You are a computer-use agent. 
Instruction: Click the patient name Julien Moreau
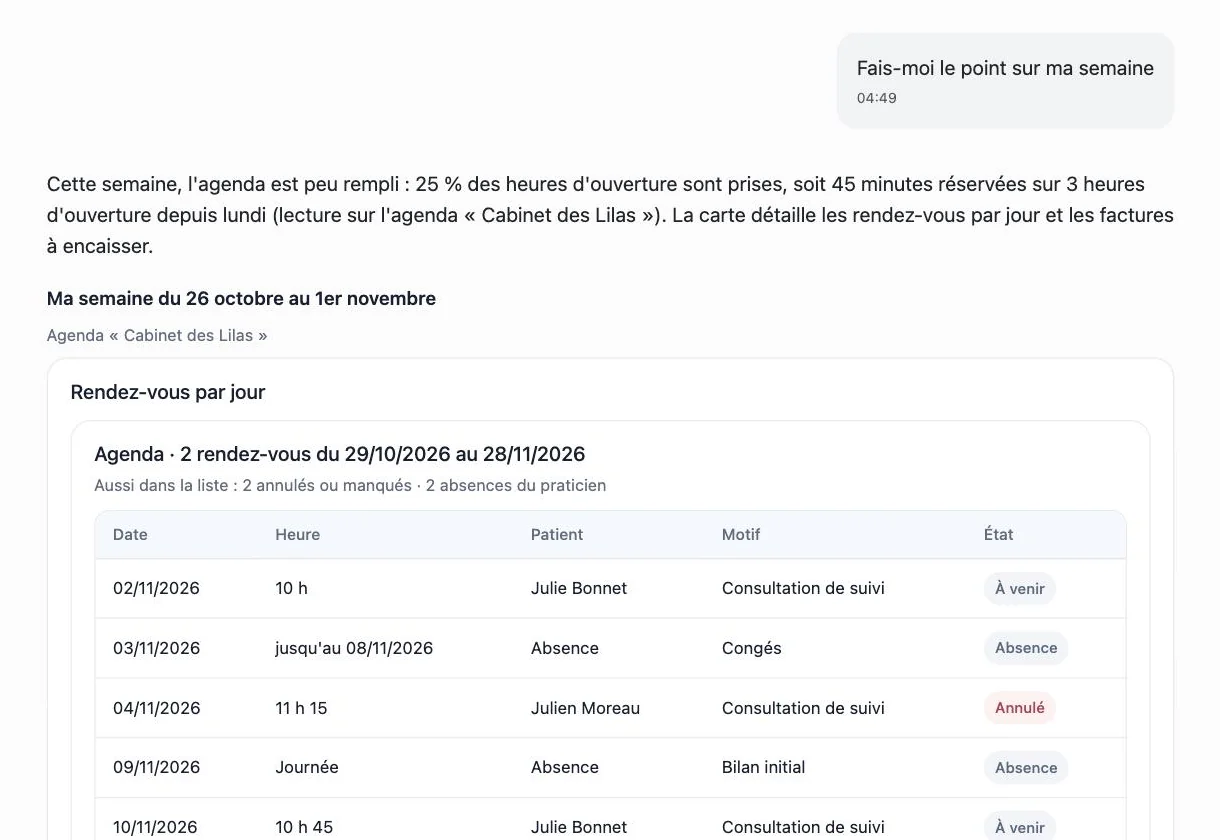pos(585,708)
